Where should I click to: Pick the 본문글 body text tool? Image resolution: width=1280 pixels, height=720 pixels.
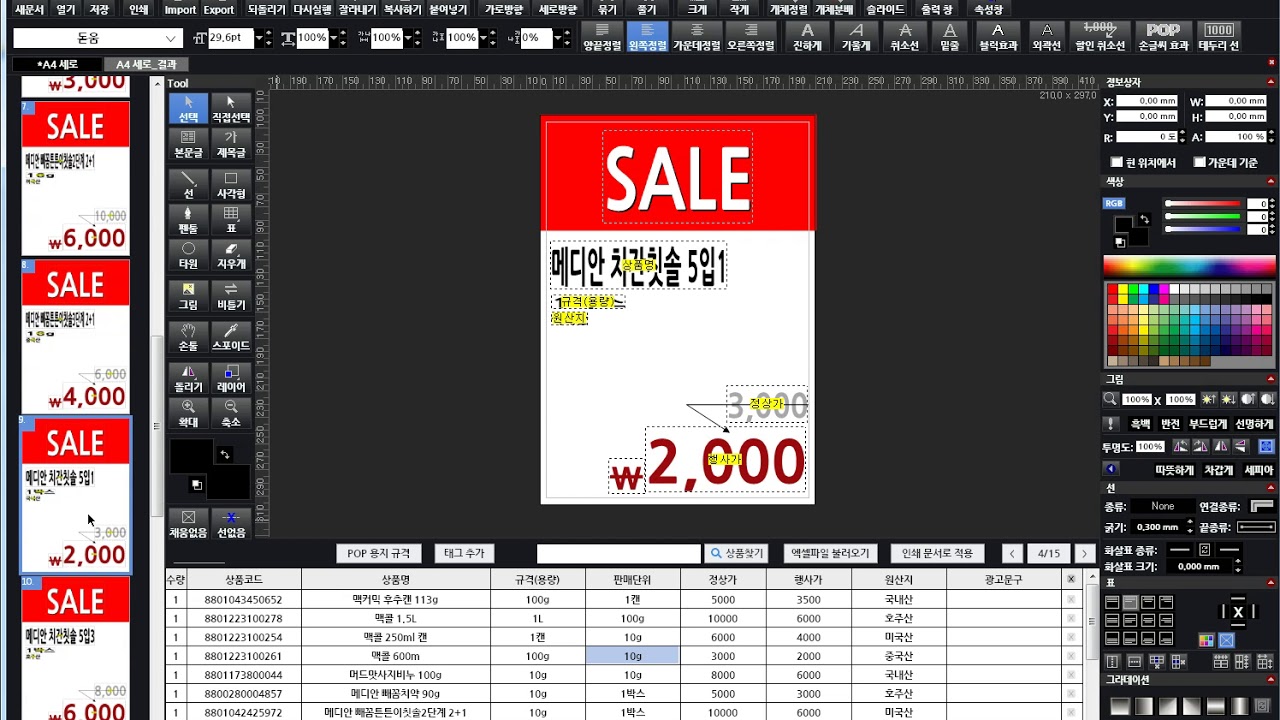point(188,144)
